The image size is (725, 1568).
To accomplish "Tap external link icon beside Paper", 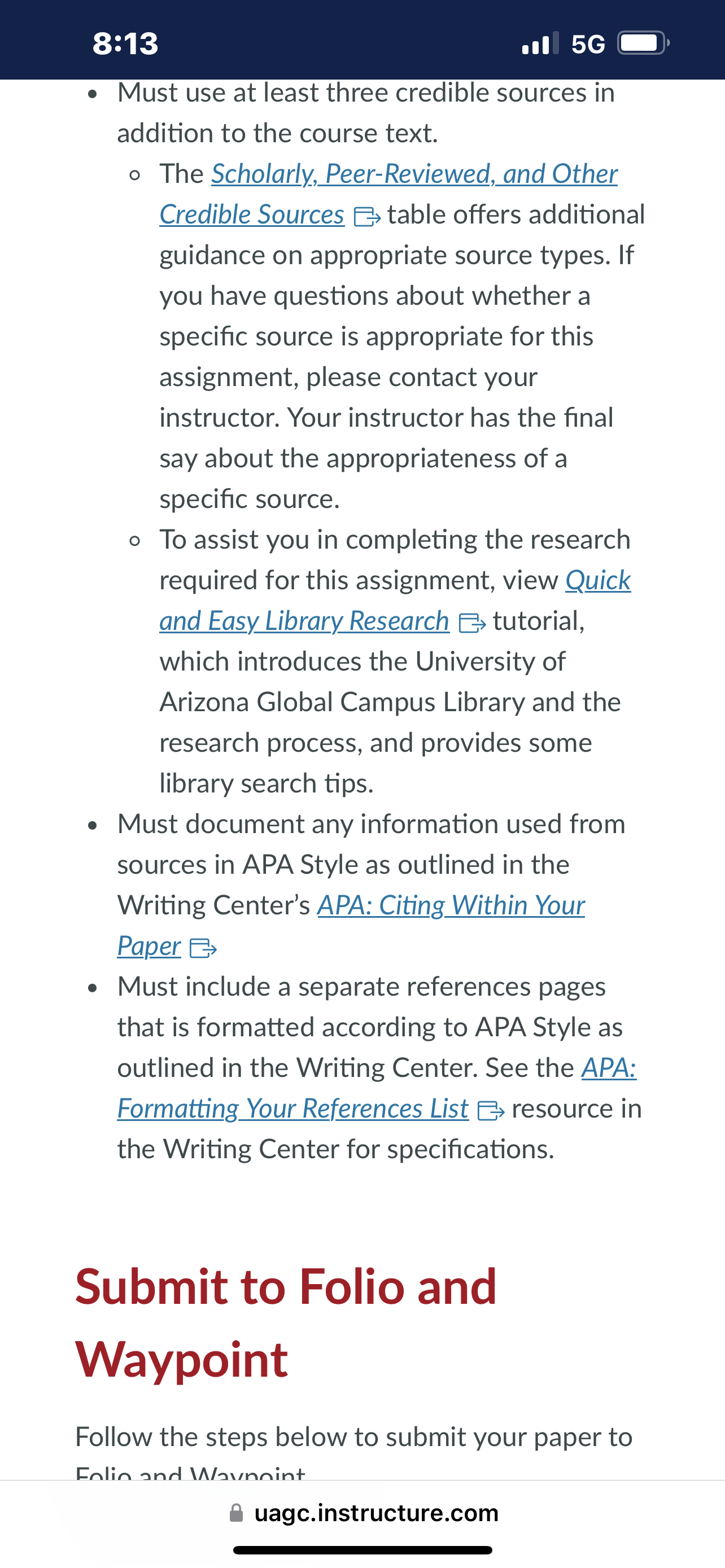I will tap(203, 948).
